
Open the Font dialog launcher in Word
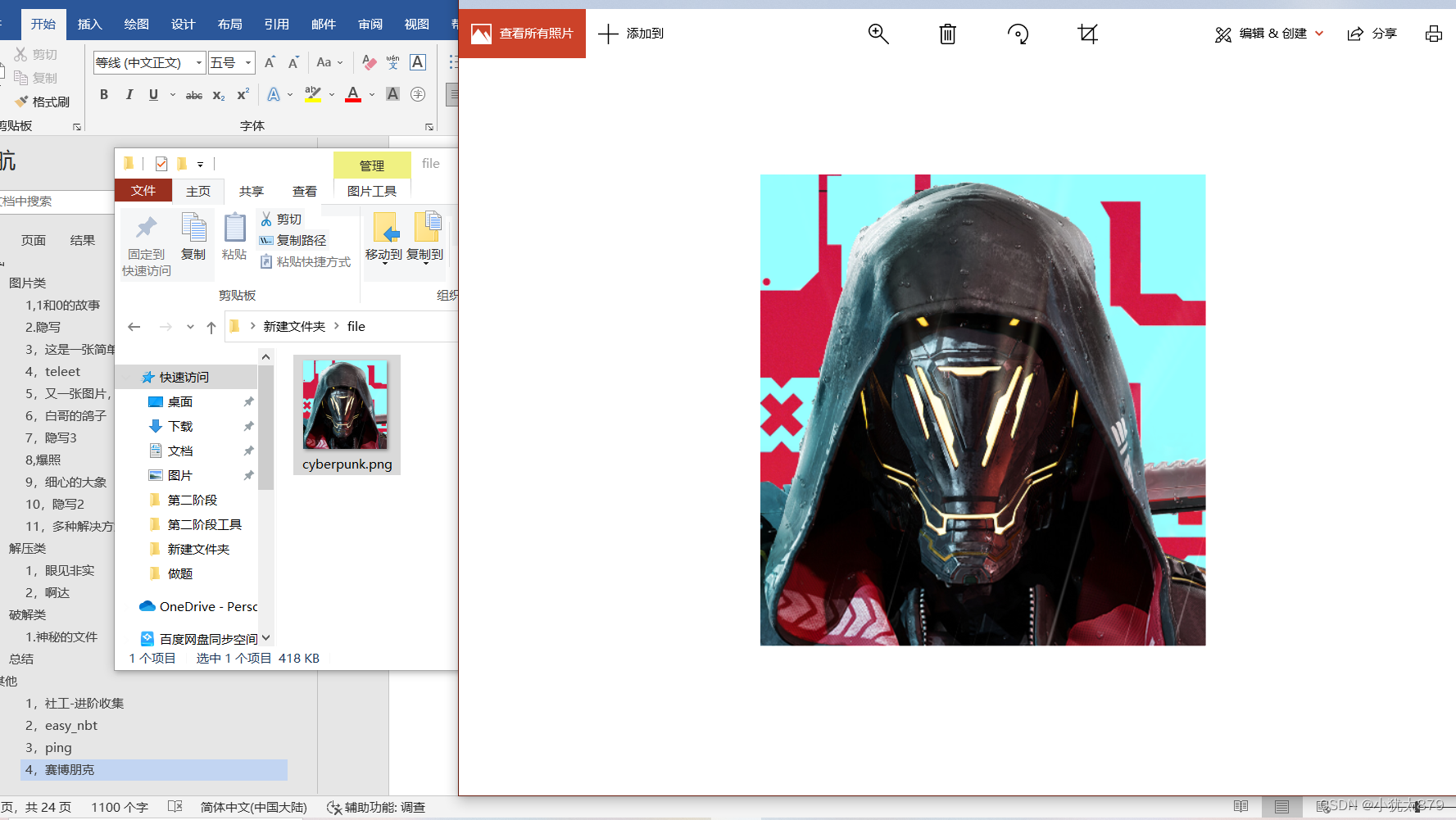[x=429, y=127]
